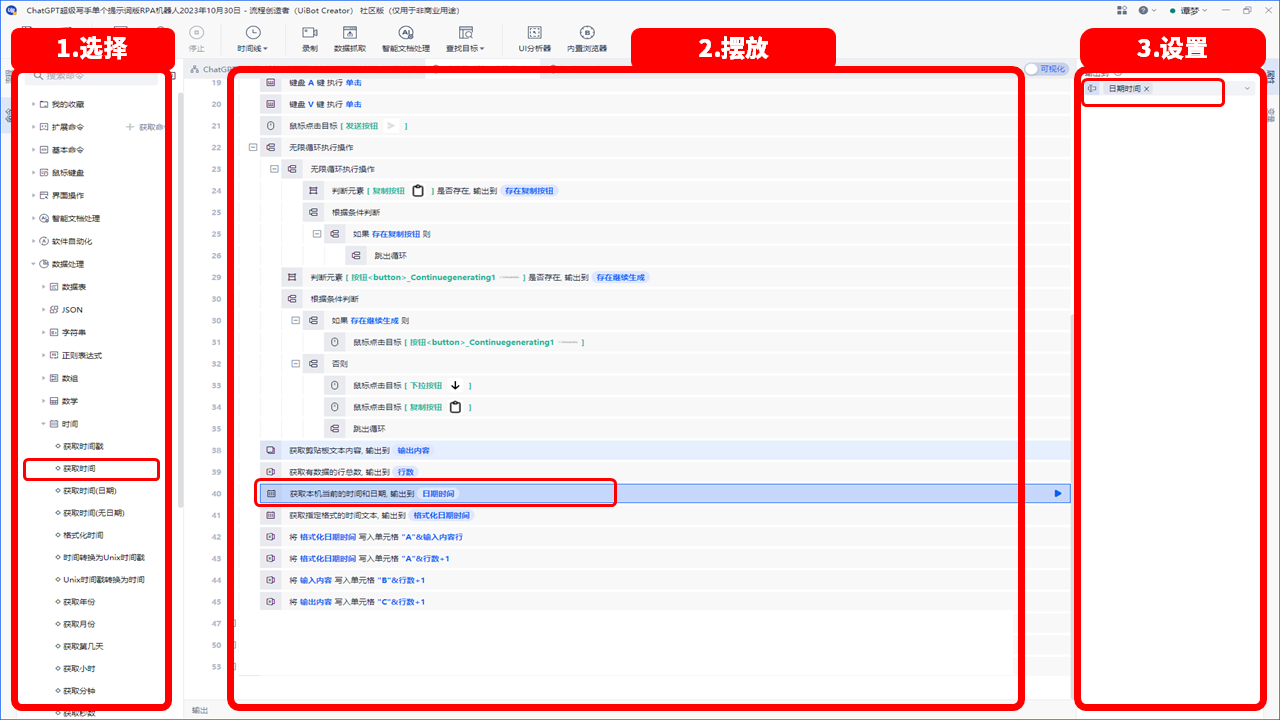Viewport: 1280px width, 720px height.
Task: Select the 获取第几天 command
Action: click(x=83, y=646)
